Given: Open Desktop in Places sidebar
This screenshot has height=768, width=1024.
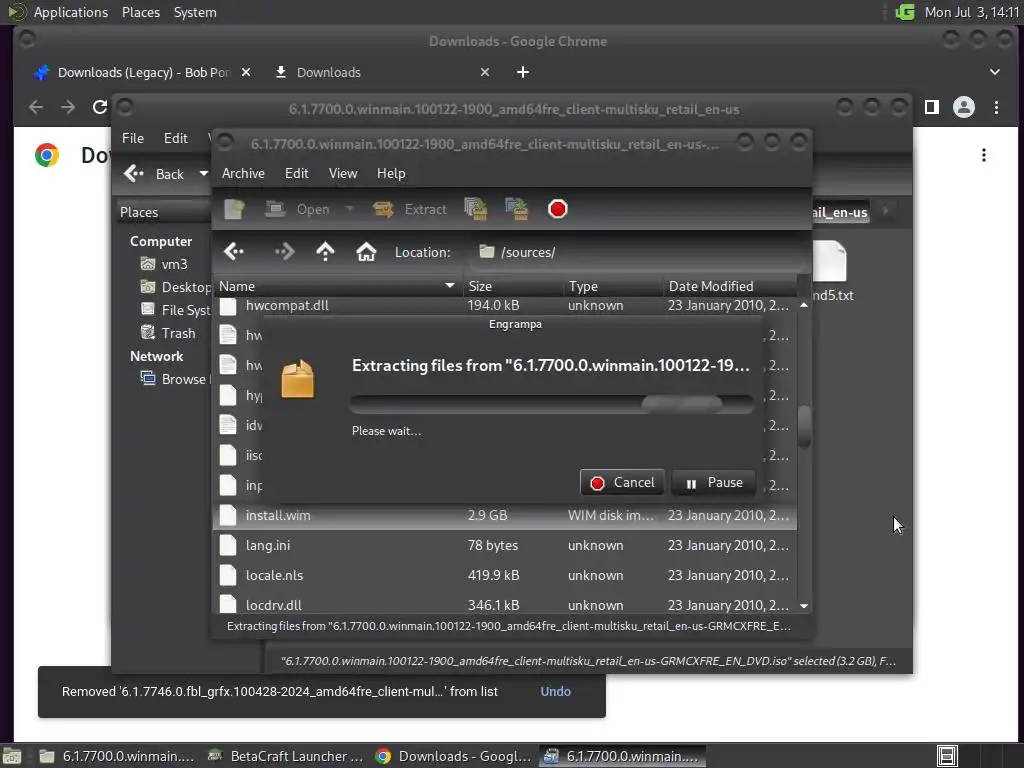Looking at the screenshot, I should pos(175,287).
